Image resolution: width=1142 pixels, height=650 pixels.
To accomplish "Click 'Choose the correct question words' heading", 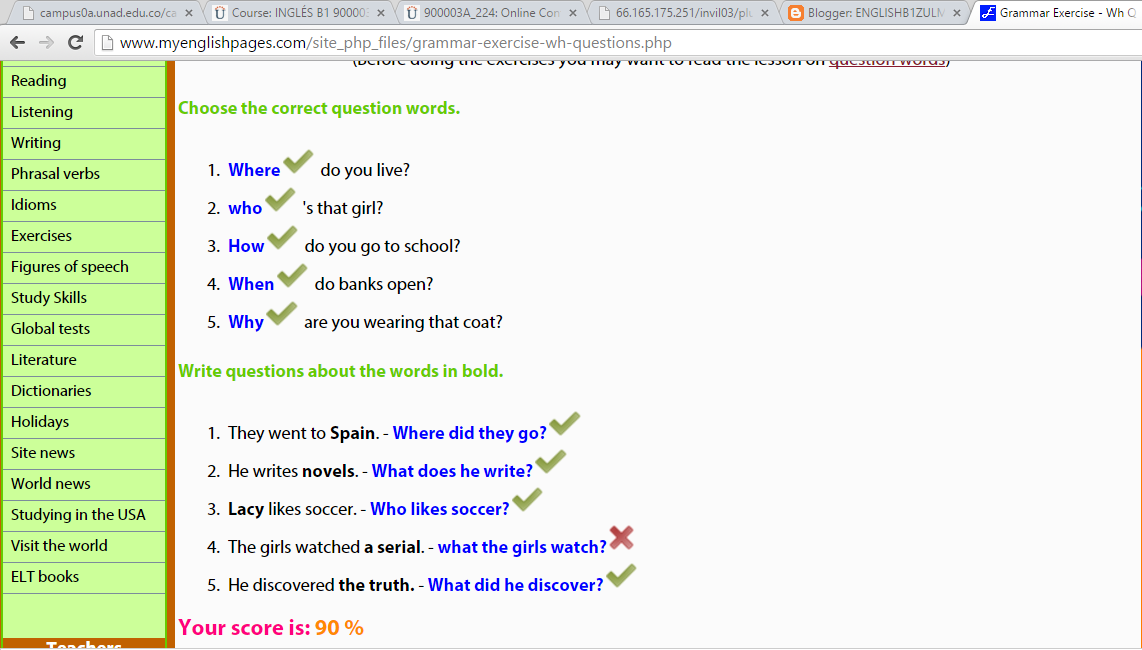I will click(x=319, y=109).
